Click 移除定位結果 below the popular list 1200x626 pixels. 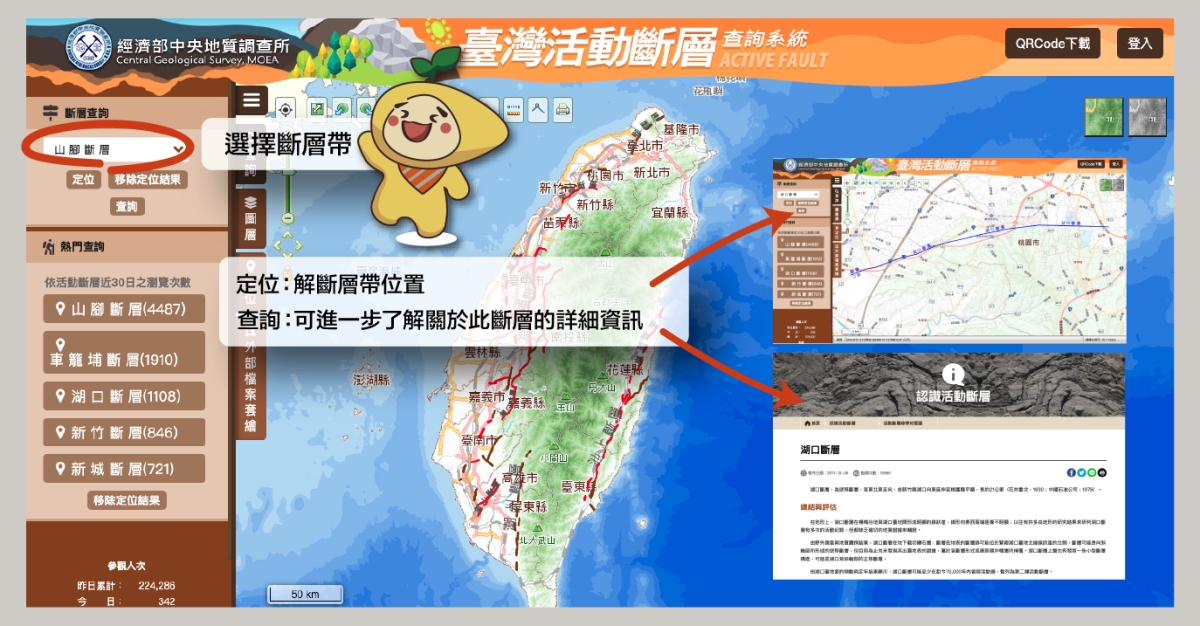click(127, 500)
